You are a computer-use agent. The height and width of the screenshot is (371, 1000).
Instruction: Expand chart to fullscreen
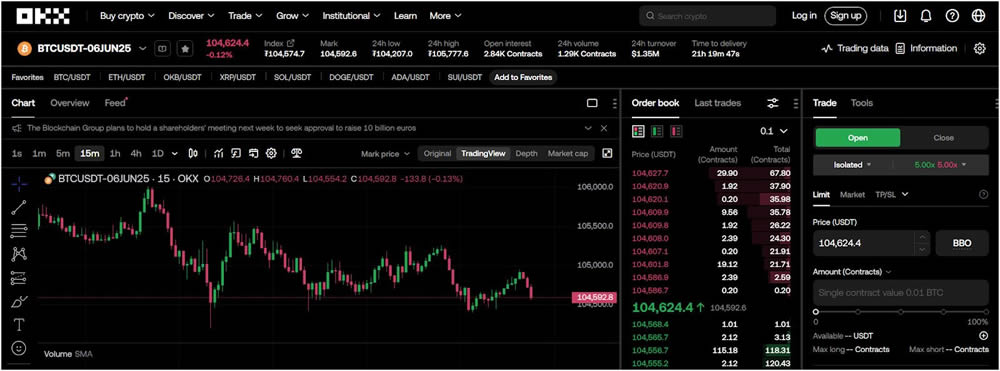(607, 153)
